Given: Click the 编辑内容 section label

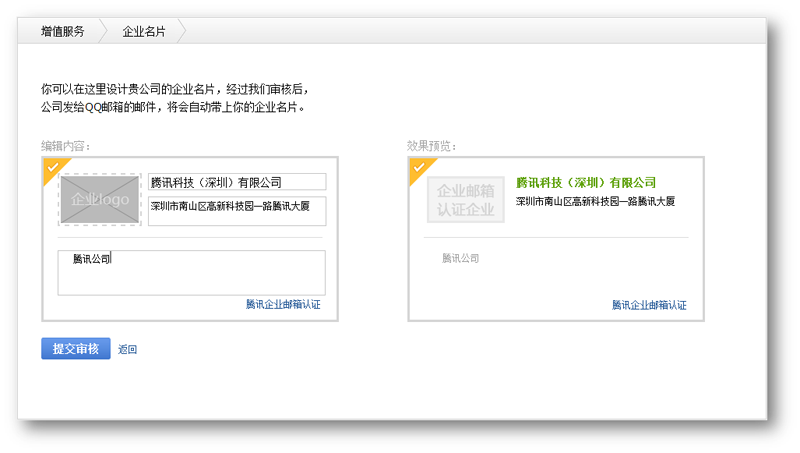Looking at the screenshot, I should coord(65,146).
